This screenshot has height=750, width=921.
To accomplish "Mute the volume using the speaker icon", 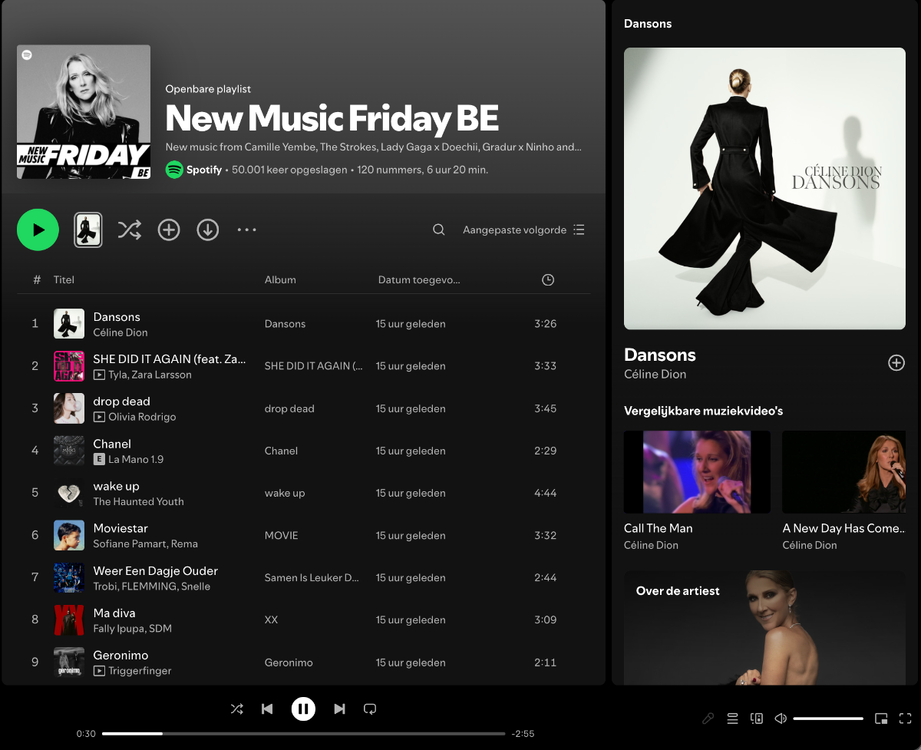I will tap(780, 718).
